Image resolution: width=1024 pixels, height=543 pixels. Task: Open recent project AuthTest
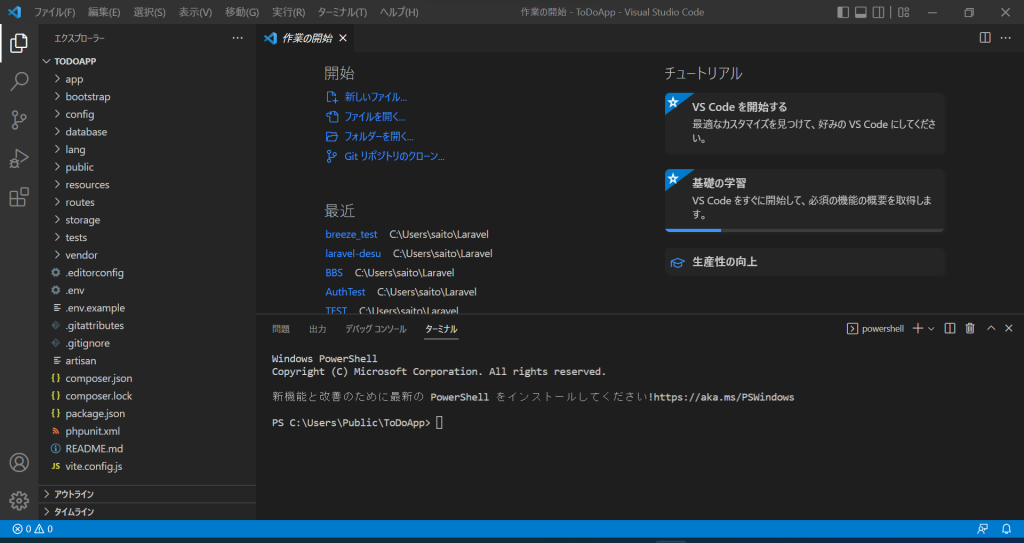345,291
